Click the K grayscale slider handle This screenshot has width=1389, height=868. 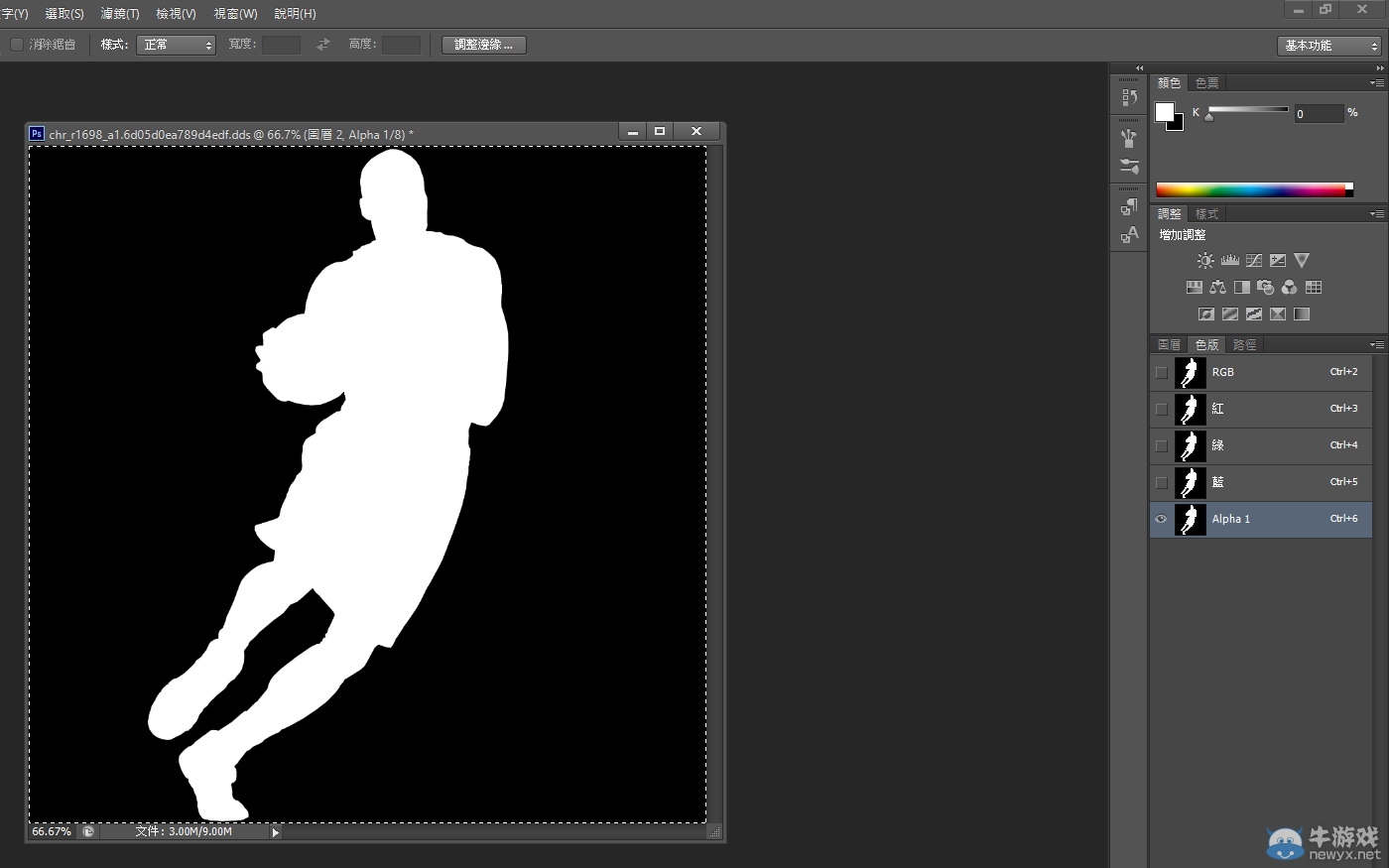point(1209,117)
